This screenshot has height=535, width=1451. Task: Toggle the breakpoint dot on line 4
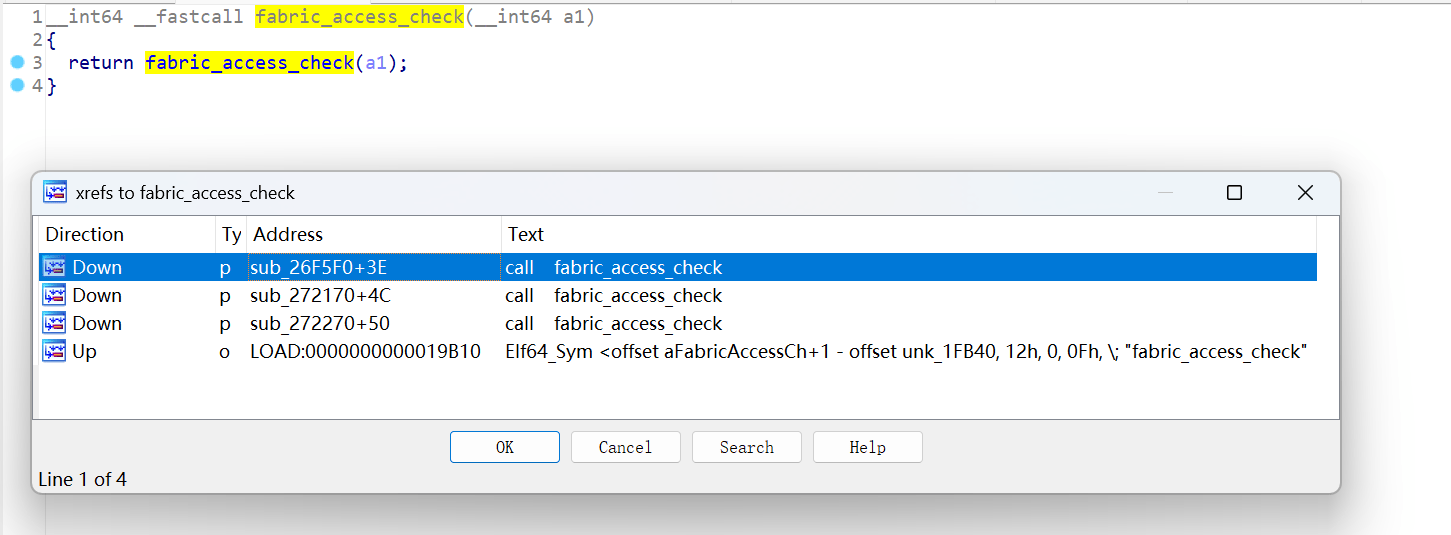click(16, 85)
